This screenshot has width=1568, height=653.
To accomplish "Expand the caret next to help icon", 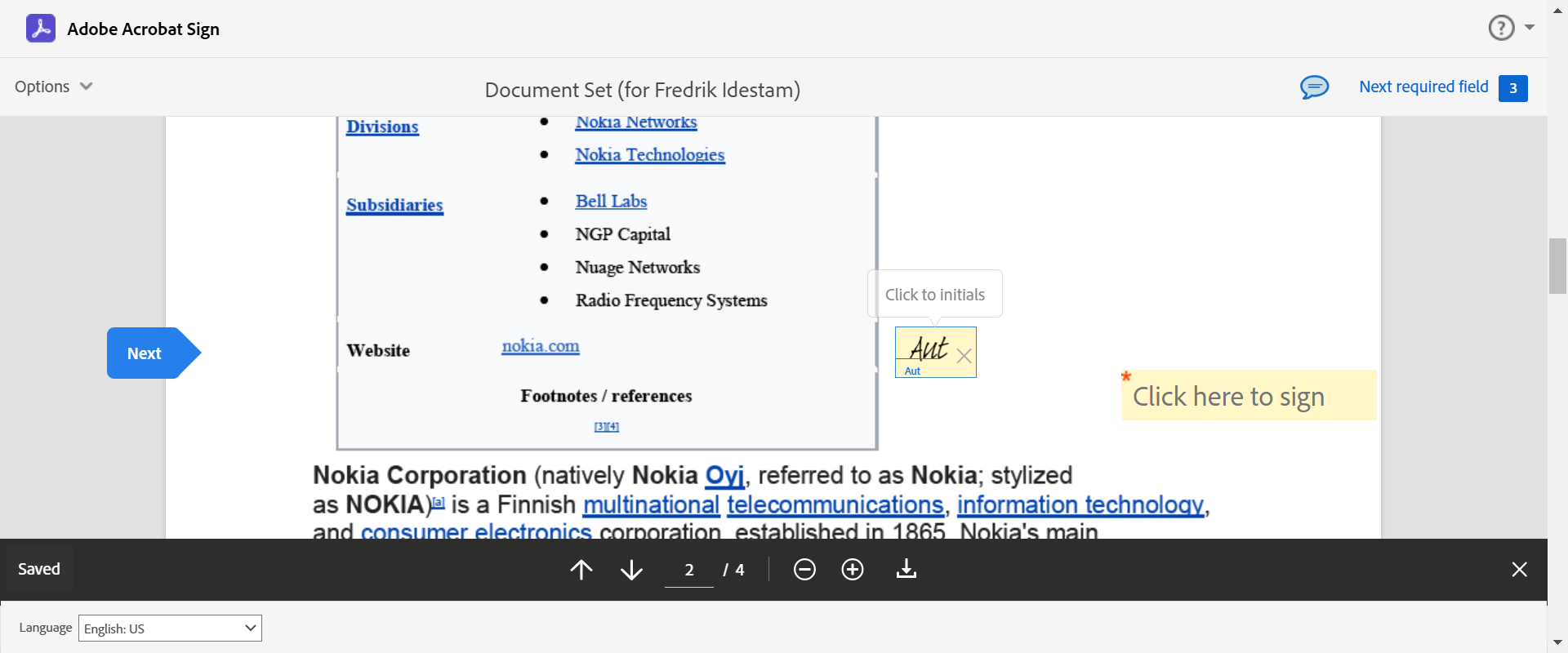I will tap(1530, 28).
